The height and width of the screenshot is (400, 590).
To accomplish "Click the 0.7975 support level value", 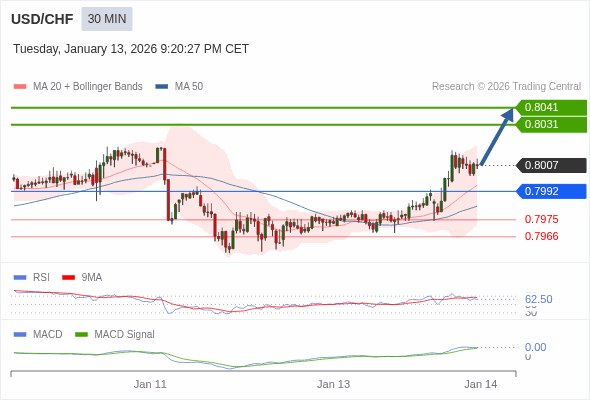I will pyautogui.click(x=541, y=219).
